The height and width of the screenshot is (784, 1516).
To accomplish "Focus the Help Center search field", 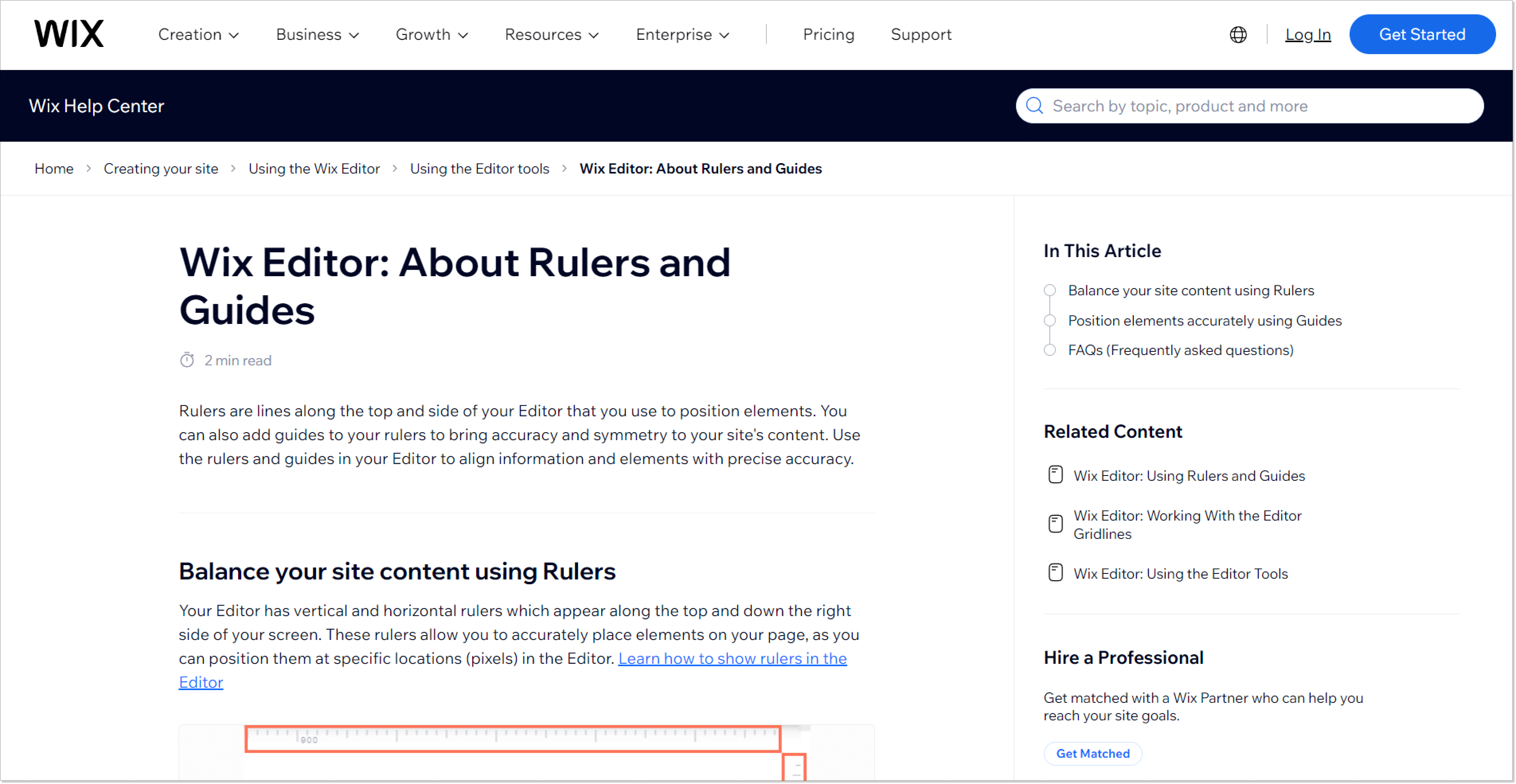I will pyautogui.click(x=1249, y=106).
